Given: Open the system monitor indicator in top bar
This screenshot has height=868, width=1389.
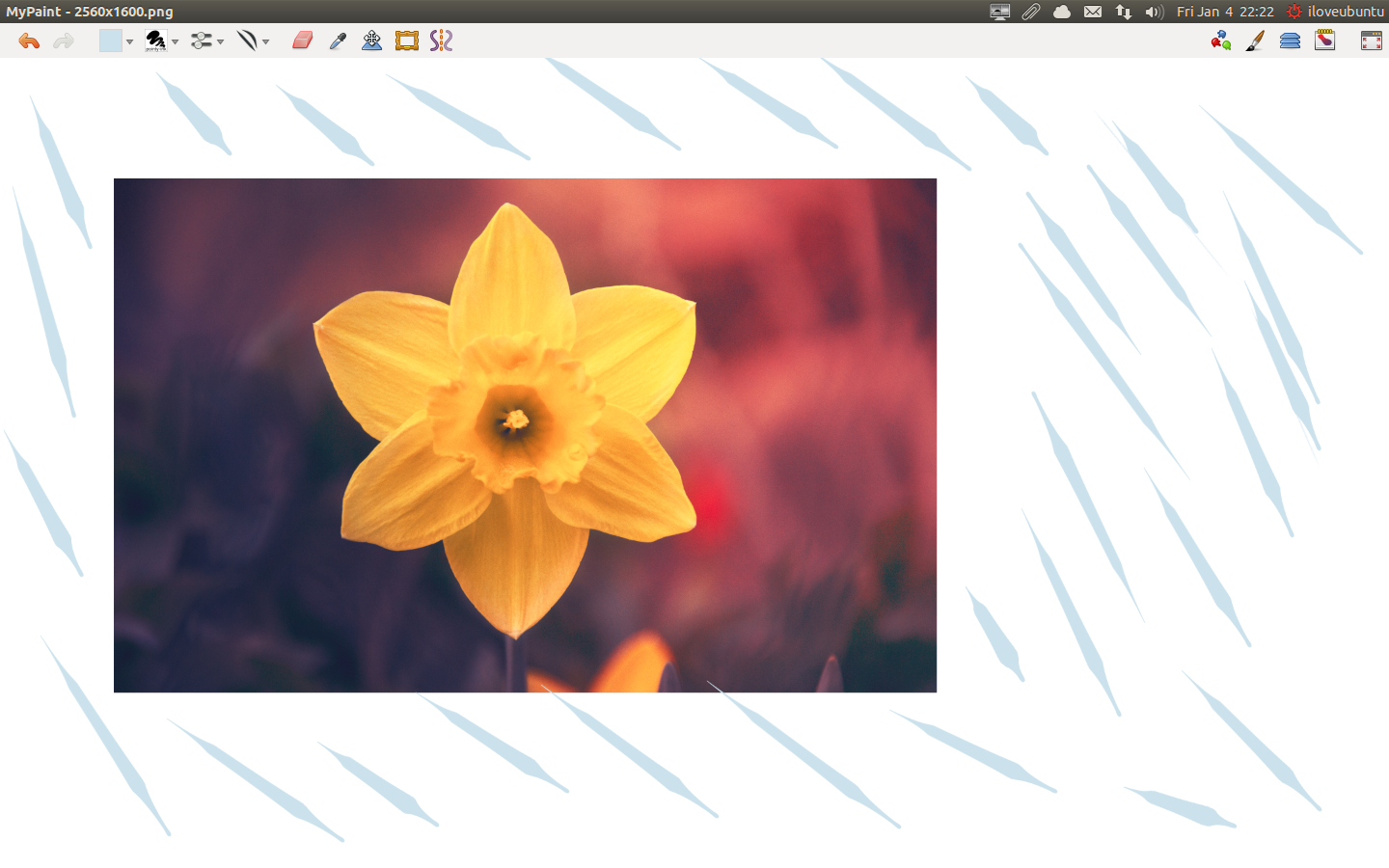Looking at the screenshot, I should click(x=1000, y=12).
